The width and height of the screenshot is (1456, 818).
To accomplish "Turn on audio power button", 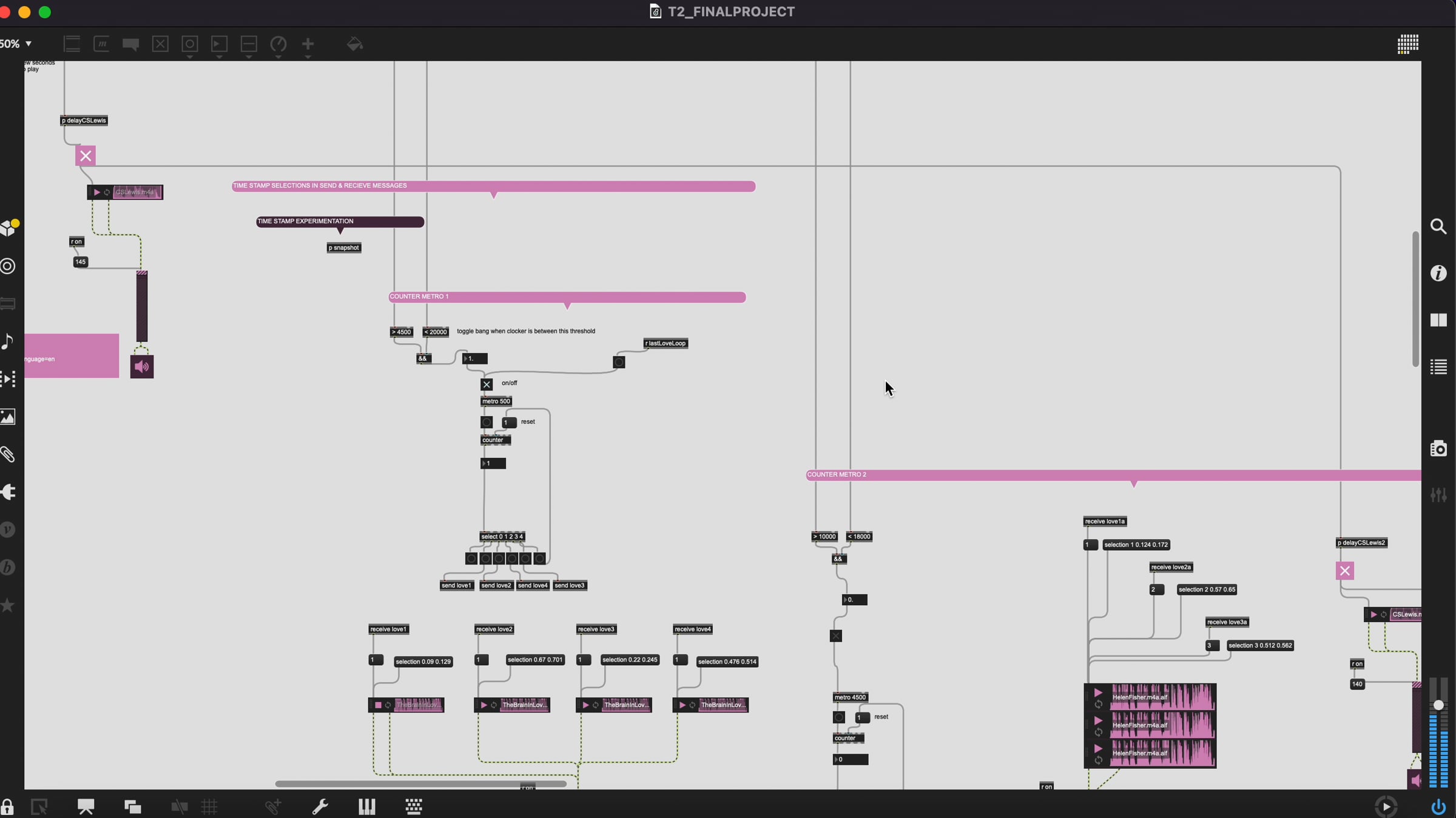I will 1438,806.
